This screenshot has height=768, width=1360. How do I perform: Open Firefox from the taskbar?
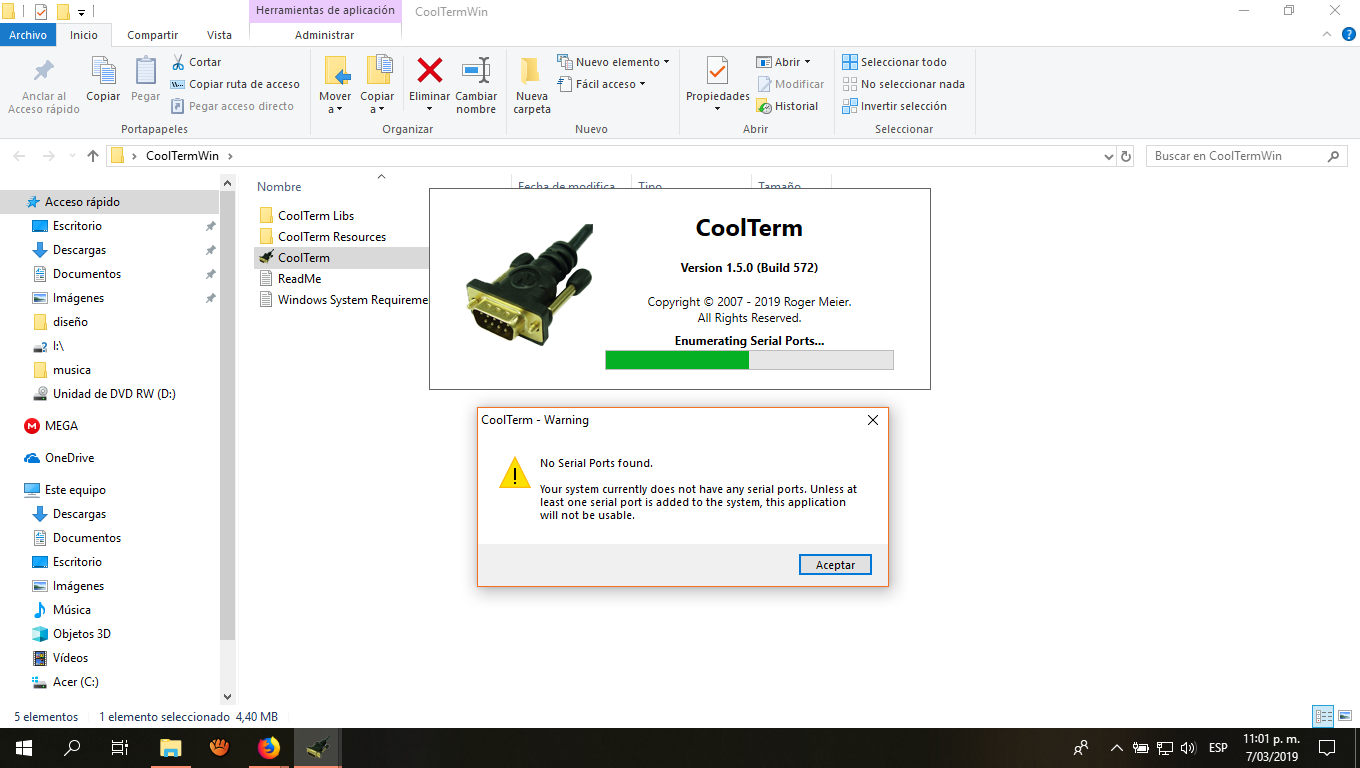(268, 747)
